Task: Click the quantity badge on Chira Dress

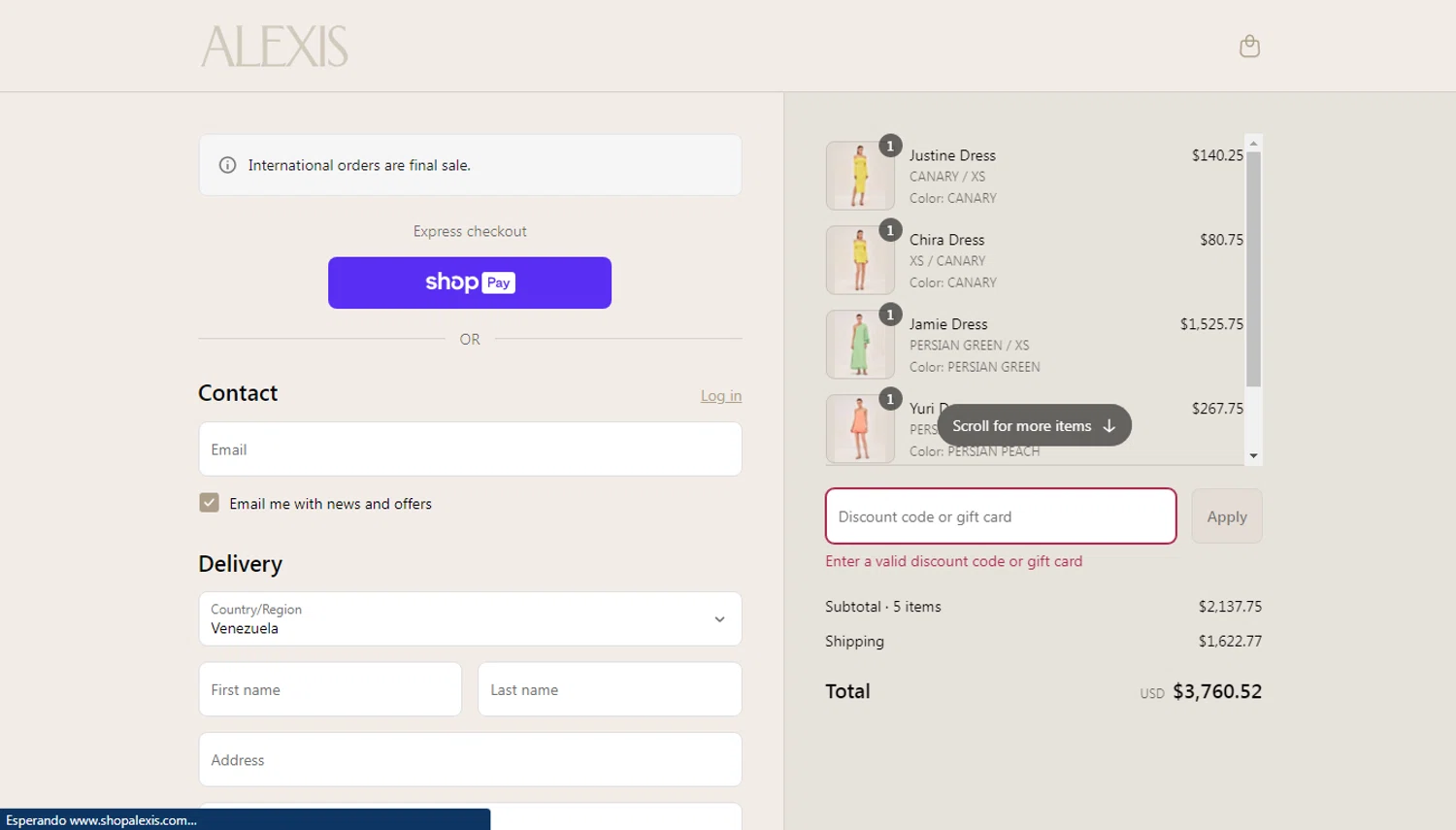Action: point(890,230)
